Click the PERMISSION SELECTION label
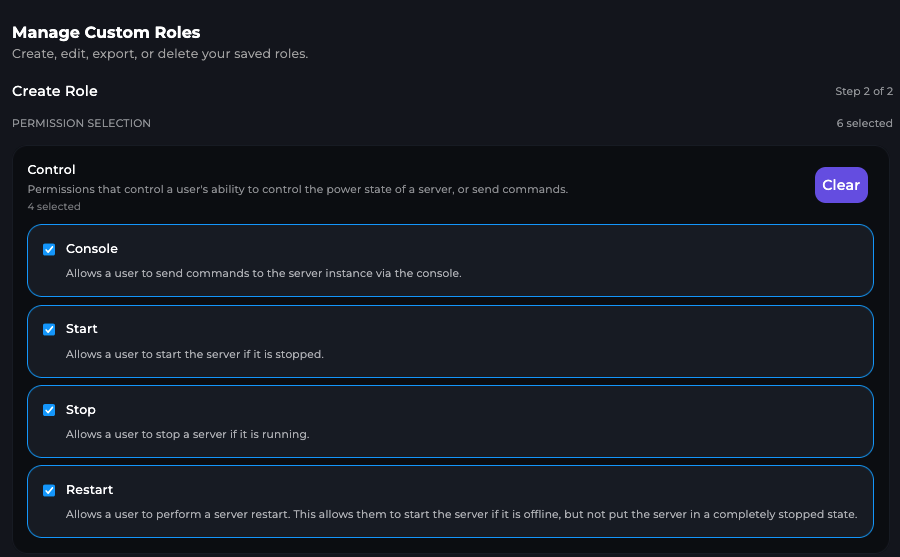The height and width of the screenshot is (557, 900). tap(81, 124)
